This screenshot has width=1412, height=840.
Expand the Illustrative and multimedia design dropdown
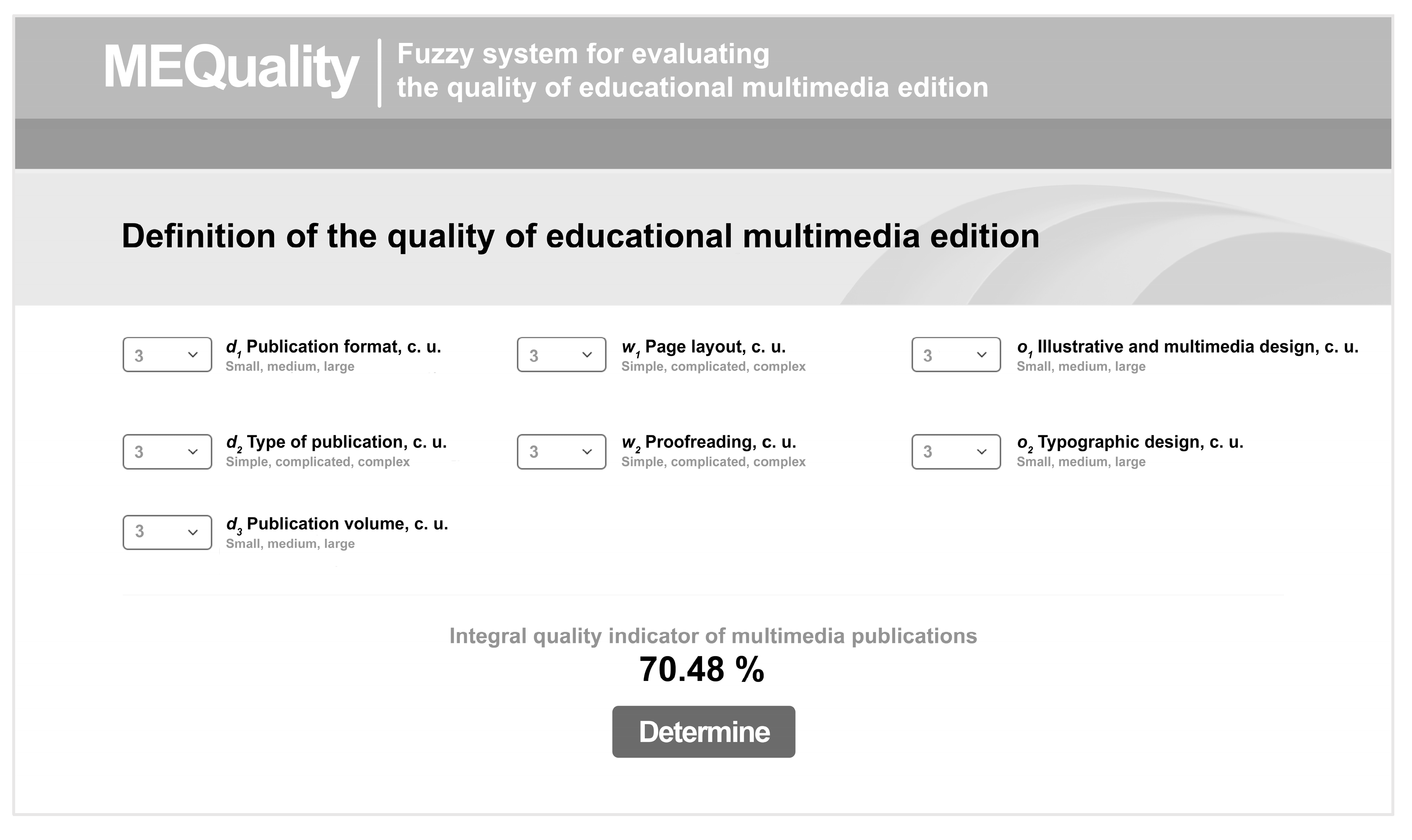click(x=956, y=355)
